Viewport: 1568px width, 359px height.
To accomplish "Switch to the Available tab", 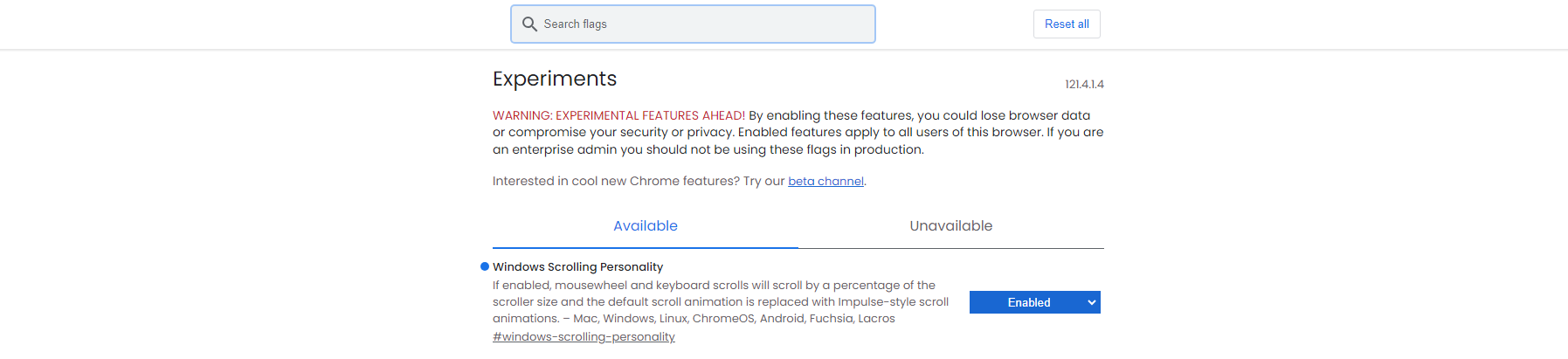I will [x=646, y=226].
